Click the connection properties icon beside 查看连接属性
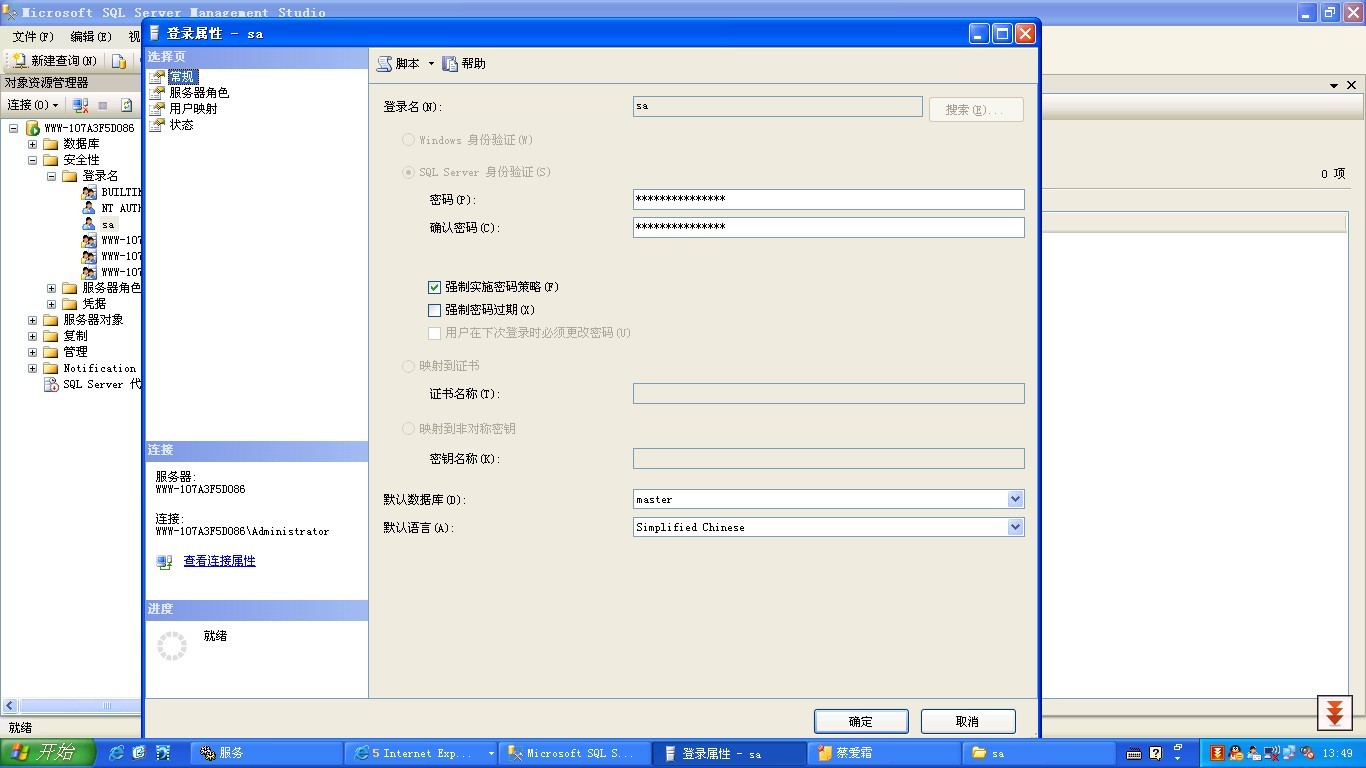Screen dimensions: 1366x768 tap(165, 562)
